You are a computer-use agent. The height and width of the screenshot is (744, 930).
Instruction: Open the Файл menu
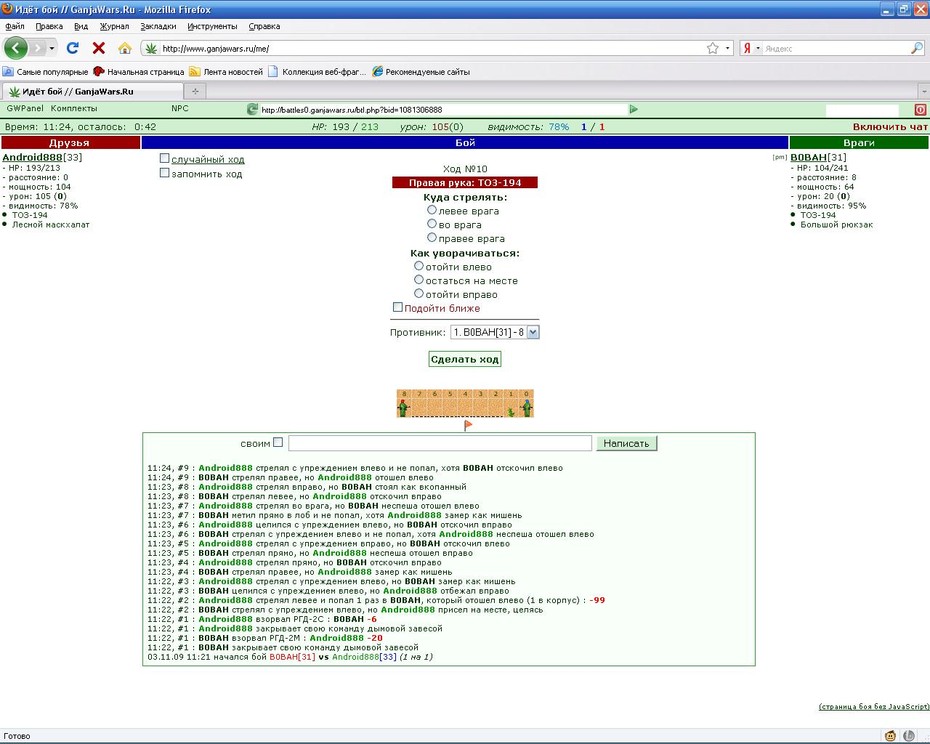pyautogui.click(x=15, y=26)
